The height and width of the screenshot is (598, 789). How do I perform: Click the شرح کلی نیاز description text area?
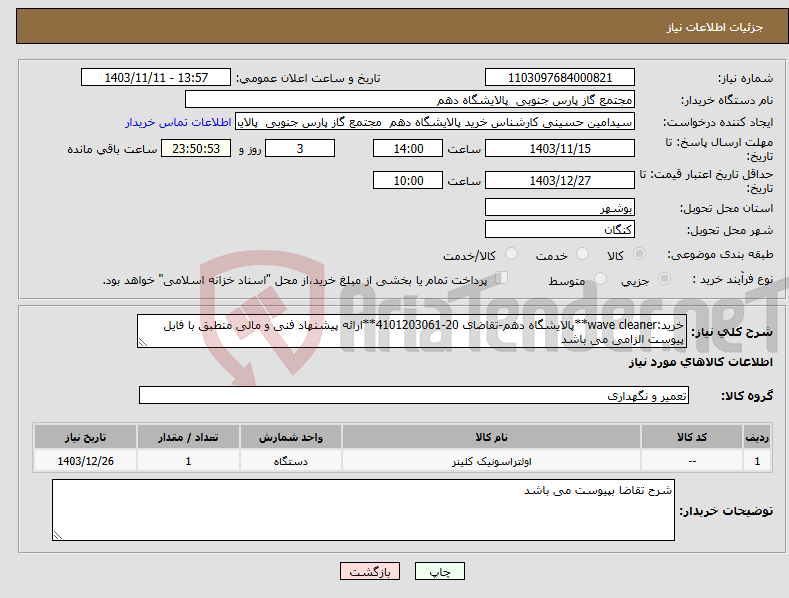pos(412,331)
